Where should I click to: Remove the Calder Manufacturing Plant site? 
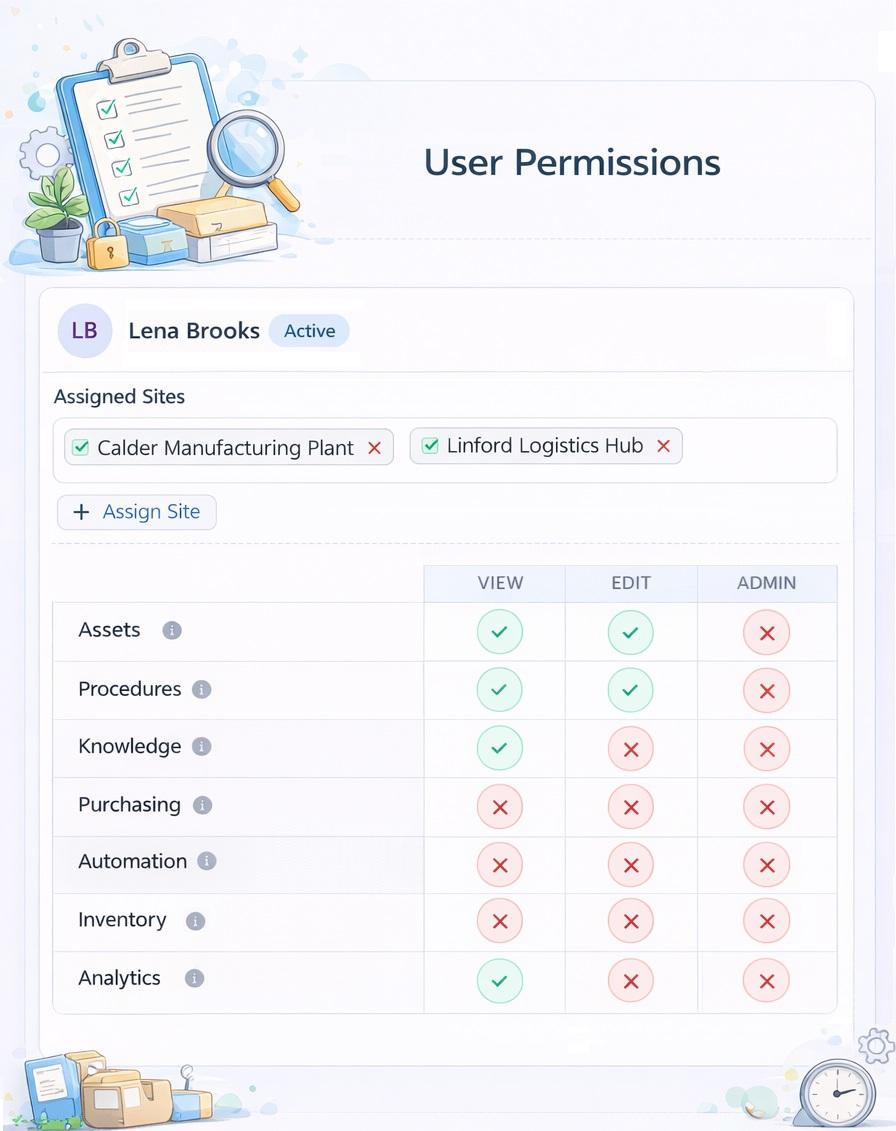(374, 448)
